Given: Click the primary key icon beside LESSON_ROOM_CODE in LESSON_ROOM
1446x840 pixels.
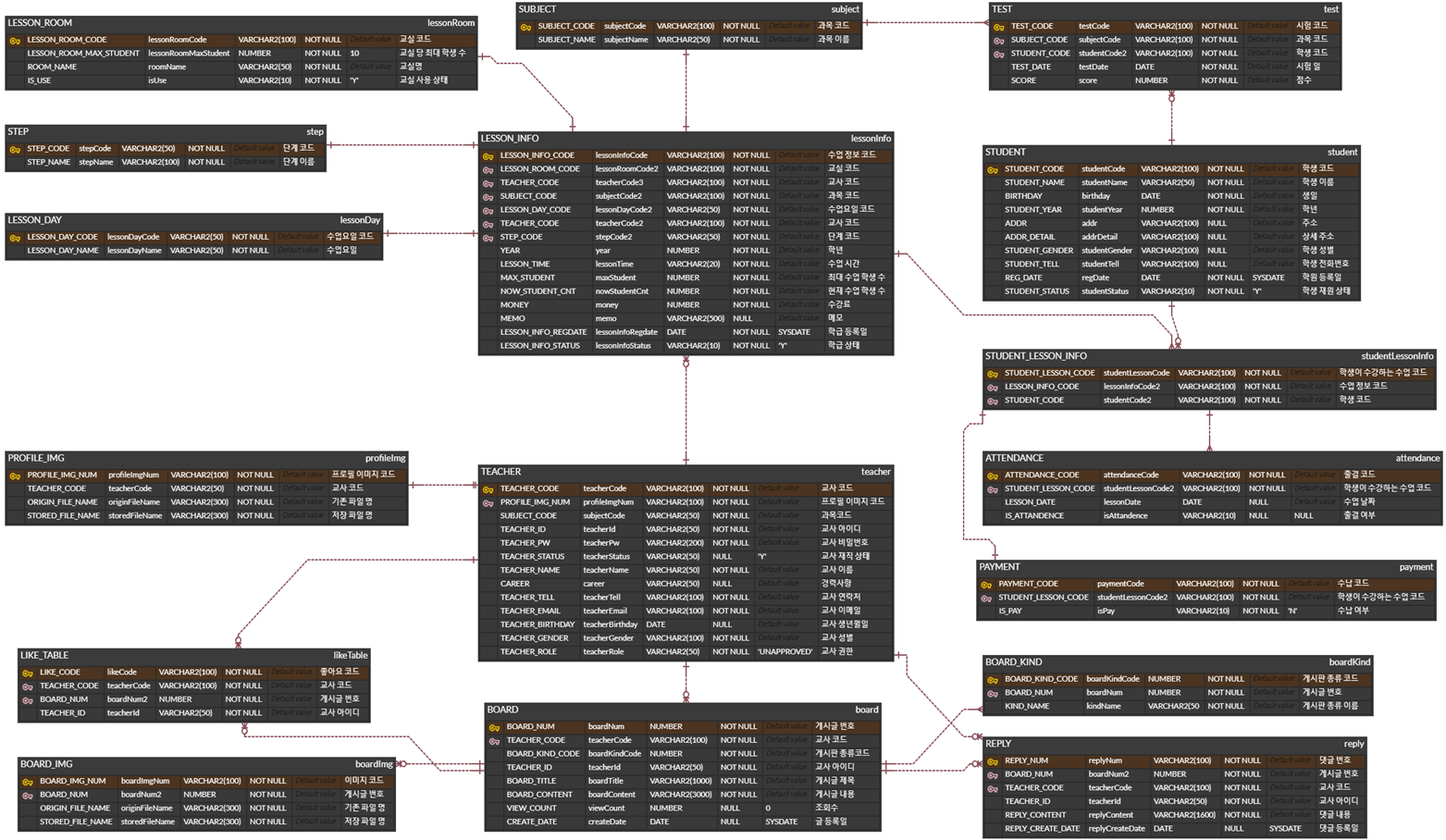Looking at the screenshot, I should click(15, 41).
